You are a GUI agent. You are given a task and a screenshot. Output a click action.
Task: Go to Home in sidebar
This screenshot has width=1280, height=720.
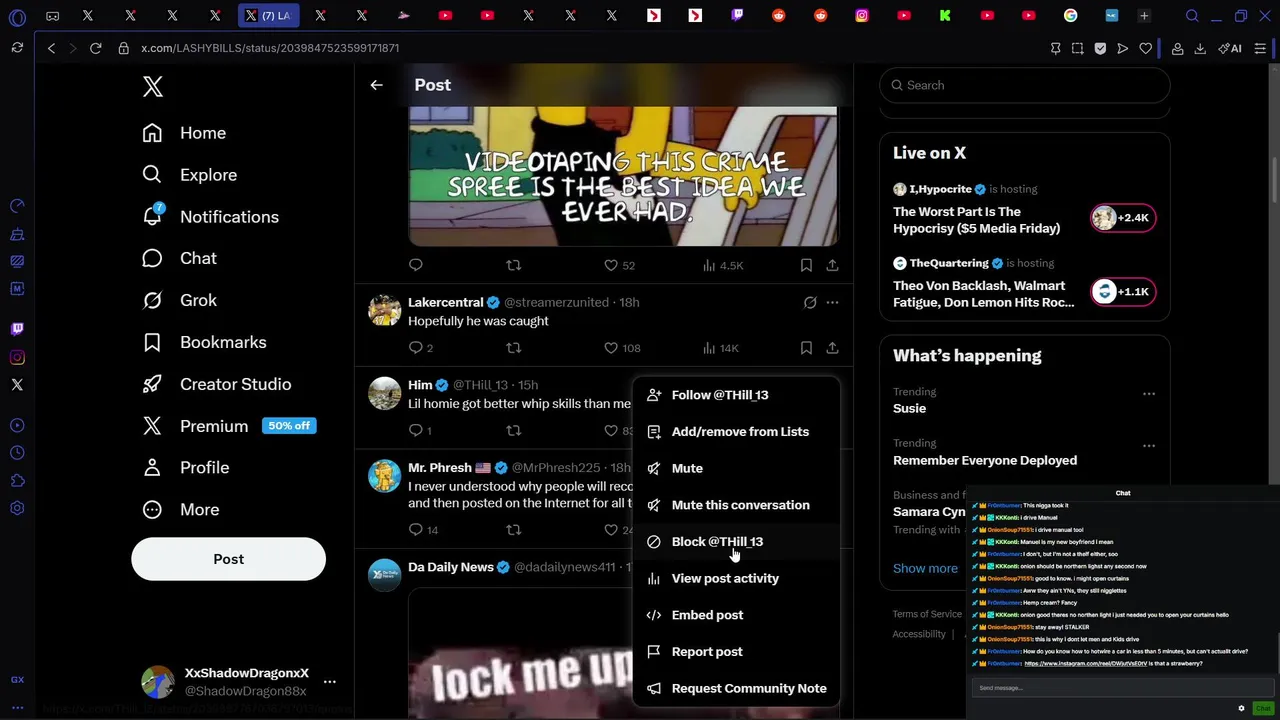tap(185, 133)
